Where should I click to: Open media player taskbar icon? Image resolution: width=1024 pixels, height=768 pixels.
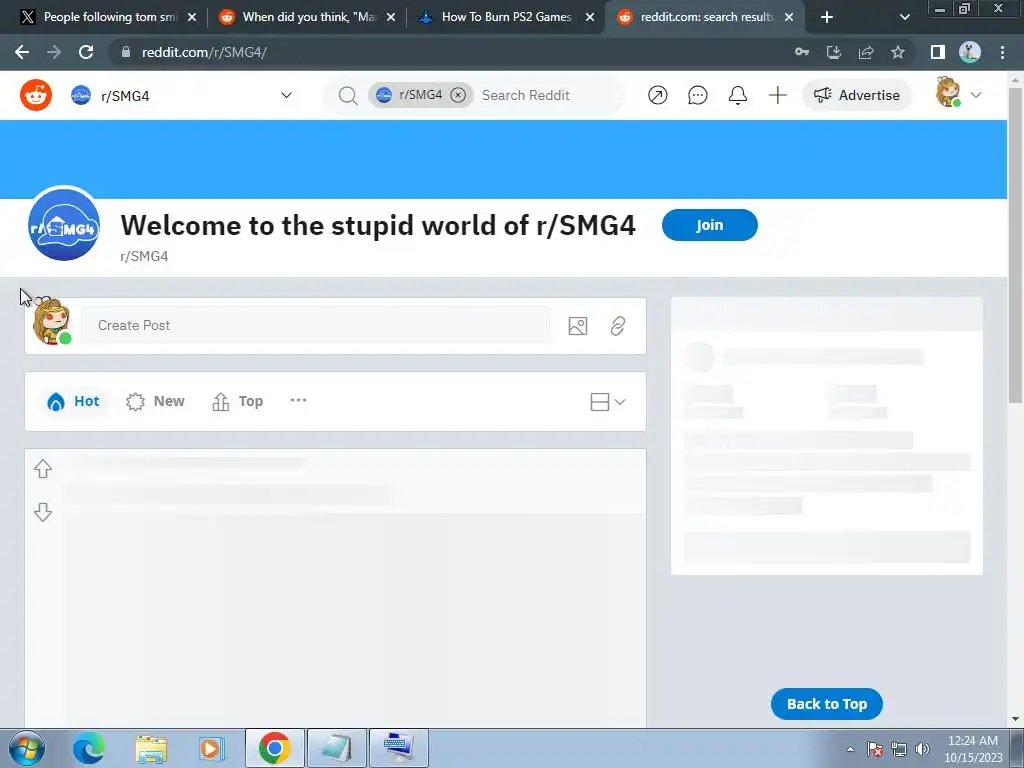pyautogui.click(x=211, y=748)
